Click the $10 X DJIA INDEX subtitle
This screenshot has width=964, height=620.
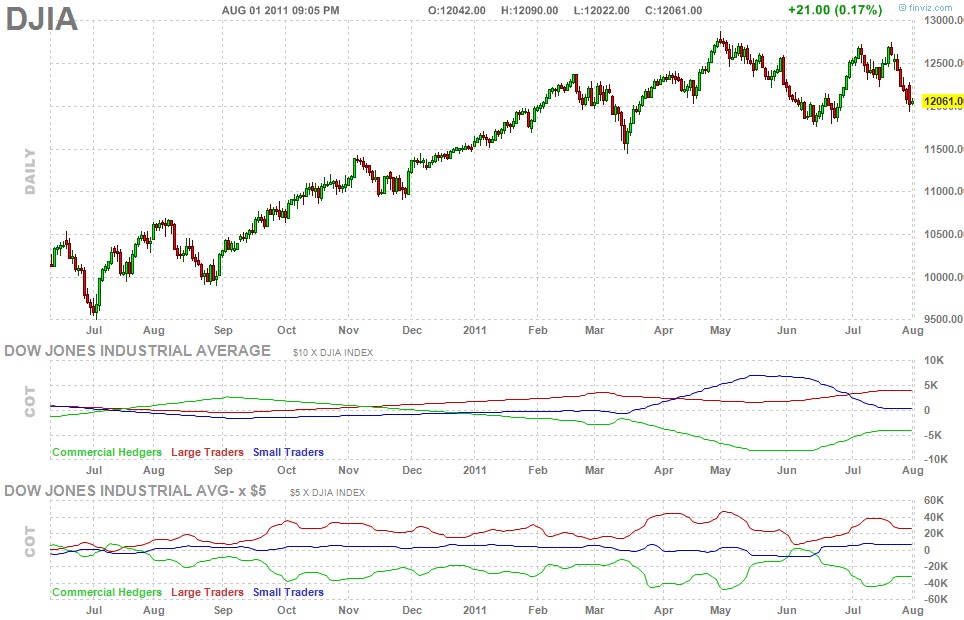[x=333, y=352]
